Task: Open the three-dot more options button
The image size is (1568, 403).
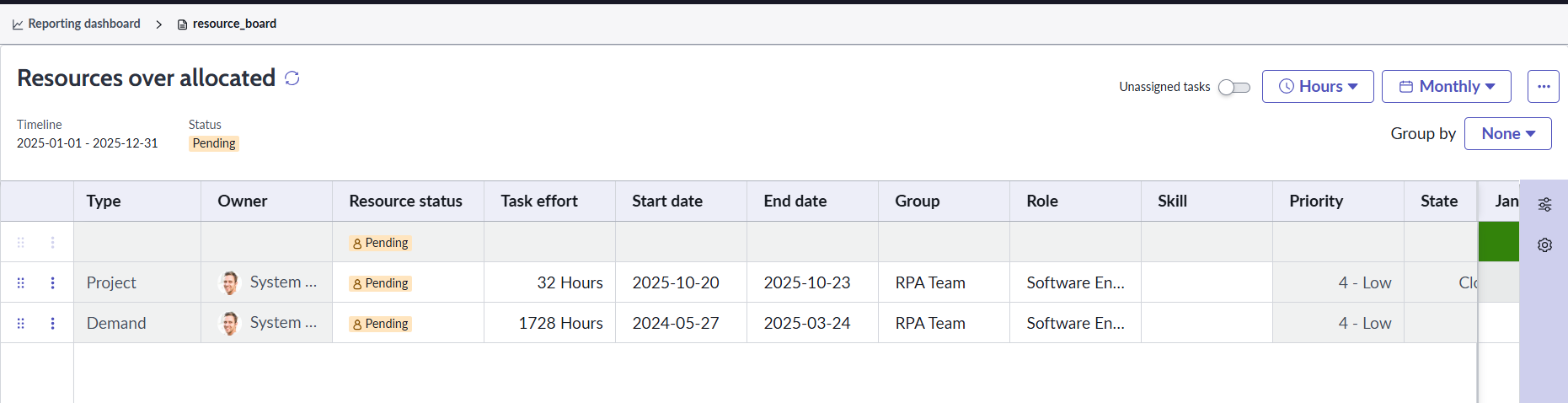Action: click(1543, 86)
